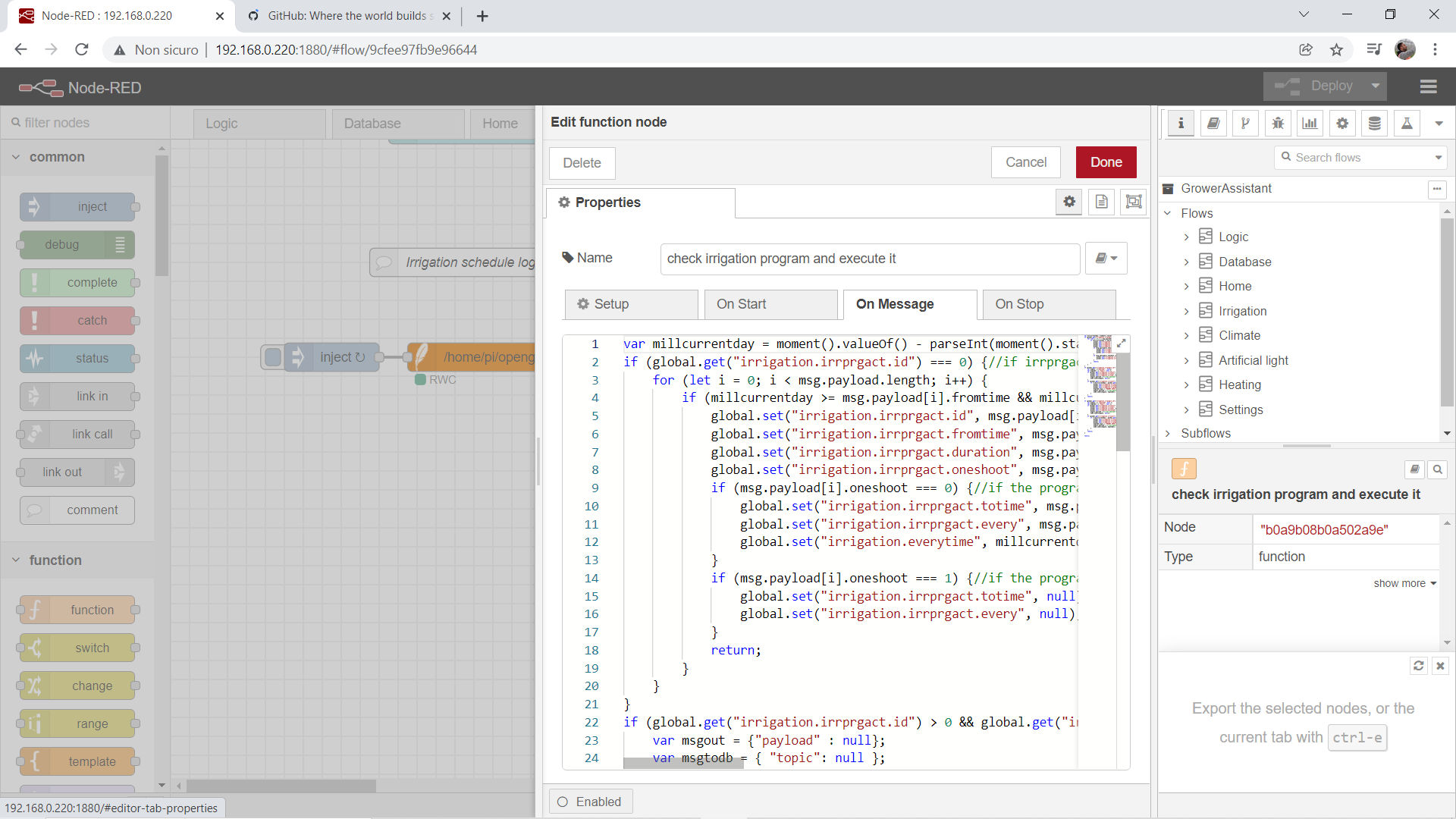Show more node information

pos(1404,583)
